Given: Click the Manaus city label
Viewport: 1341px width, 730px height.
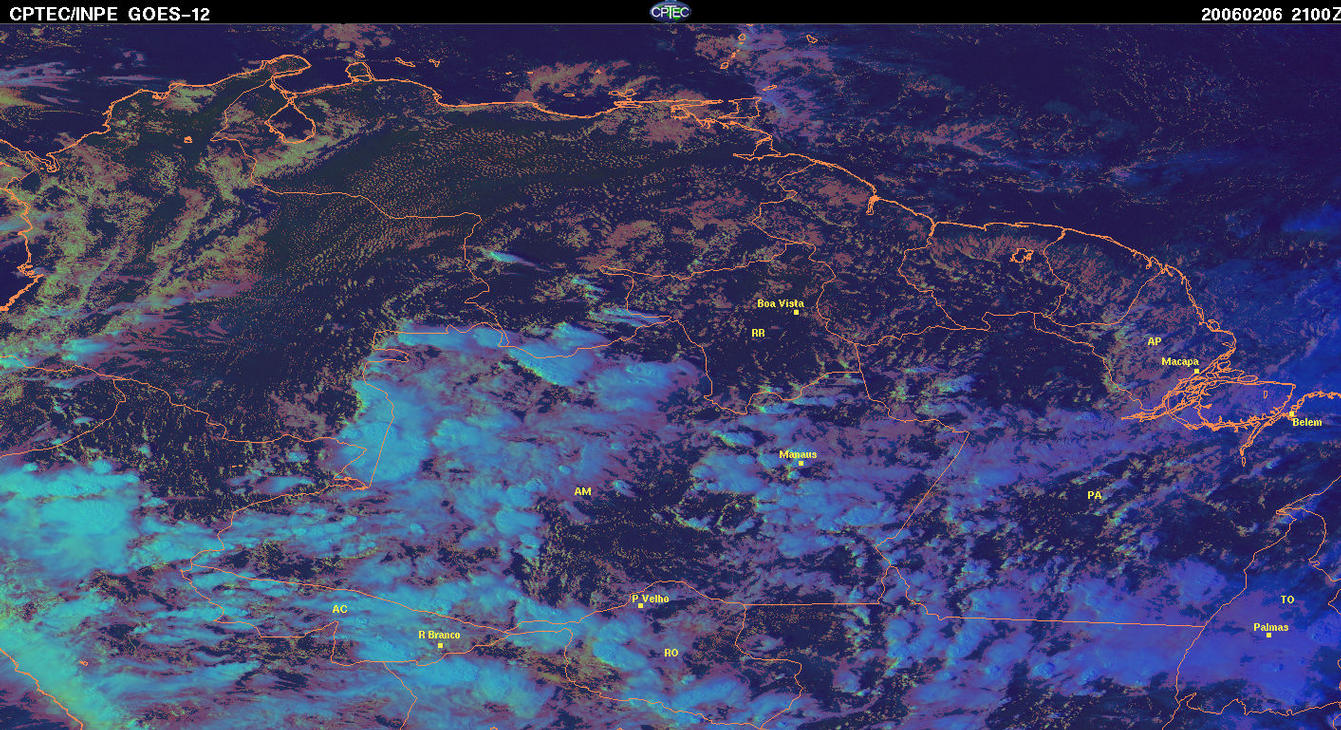Looking at the screenshot, I should coord(798,454).
